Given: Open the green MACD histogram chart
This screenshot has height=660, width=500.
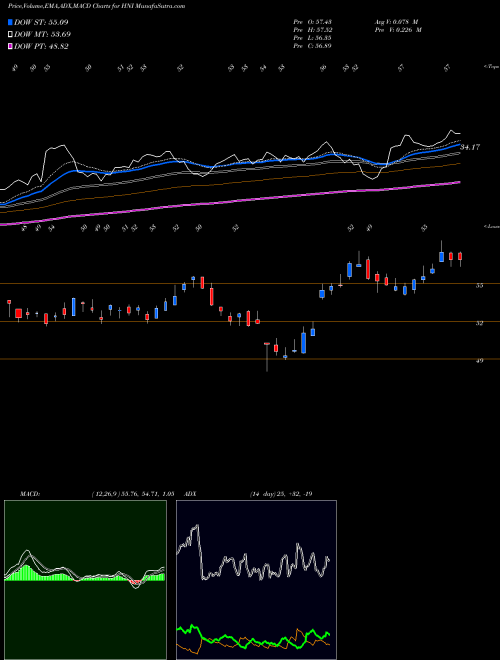Looking at the screenshot, I should point(85,580).
